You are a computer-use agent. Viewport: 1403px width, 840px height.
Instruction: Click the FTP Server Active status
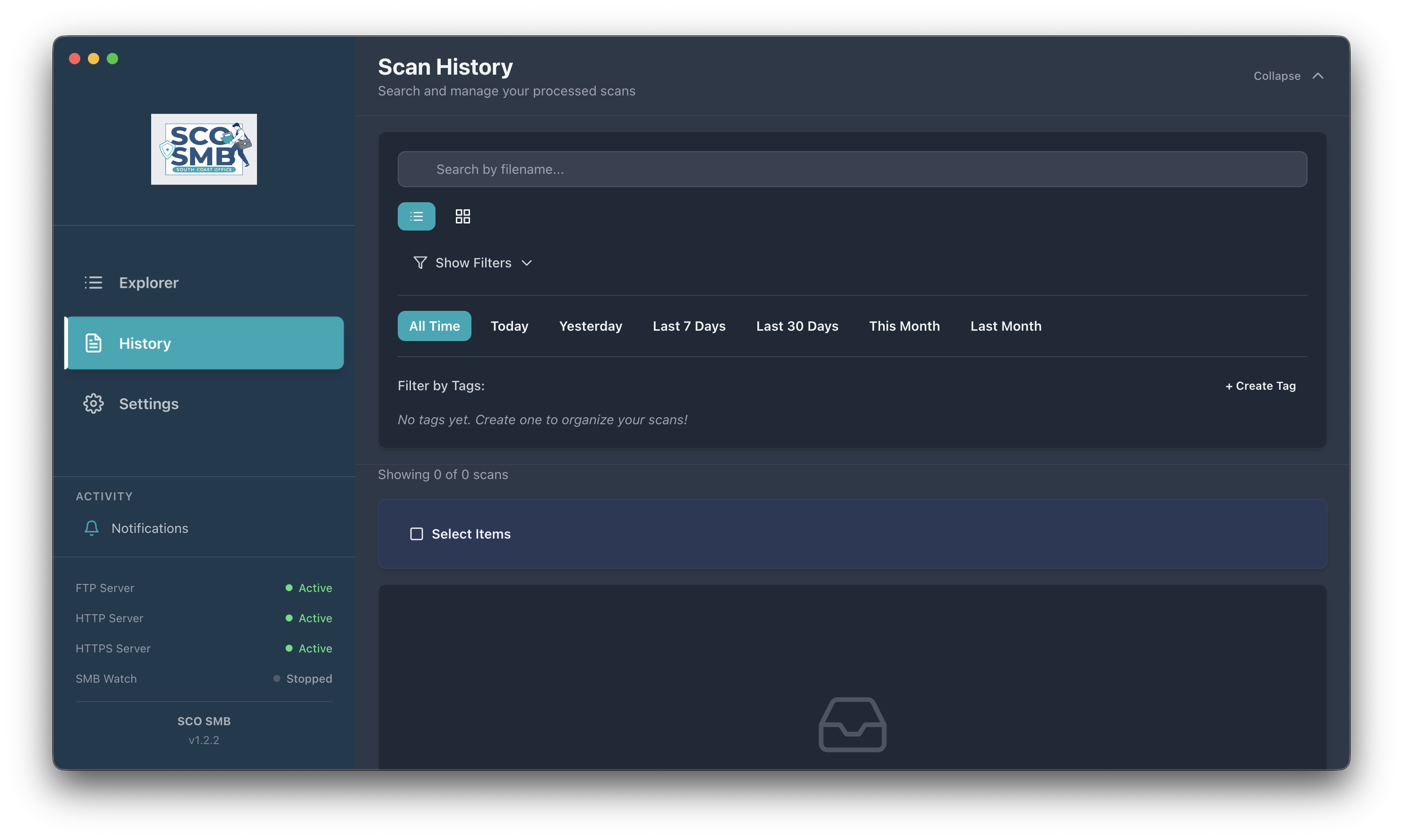pyautogui.click(x=308, y=588)
